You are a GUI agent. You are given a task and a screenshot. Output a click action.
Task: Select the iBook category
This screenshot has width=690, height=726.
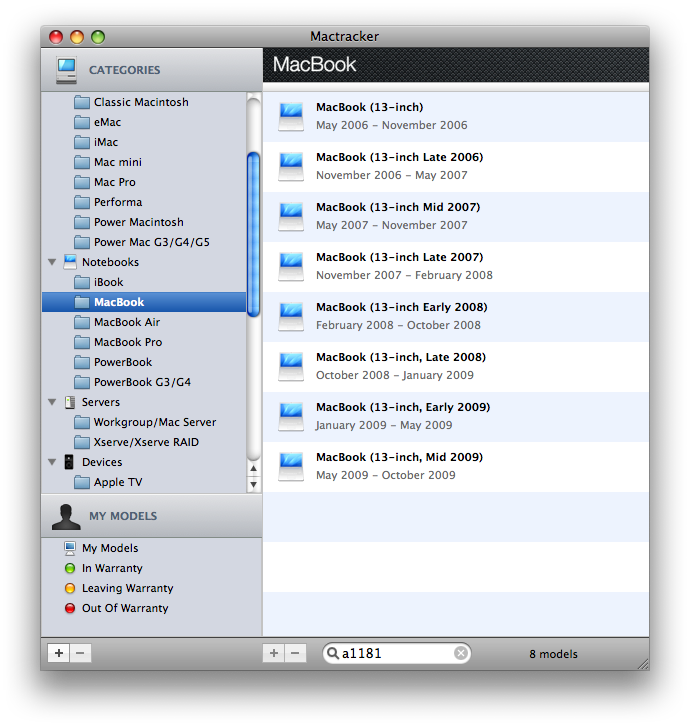click(x=144, y=282)
